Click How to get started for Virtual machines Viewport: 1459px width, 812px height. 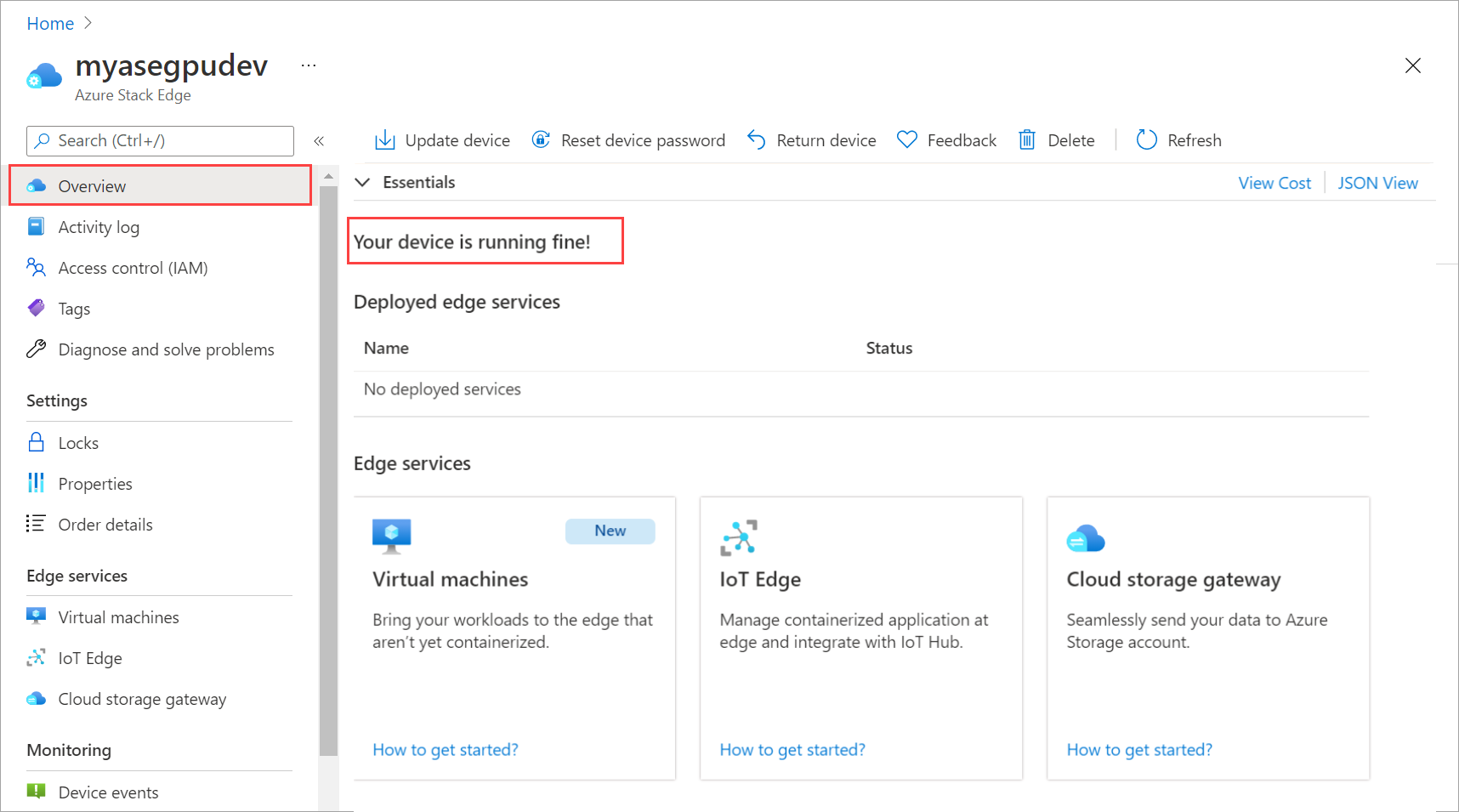click(446, 749)
